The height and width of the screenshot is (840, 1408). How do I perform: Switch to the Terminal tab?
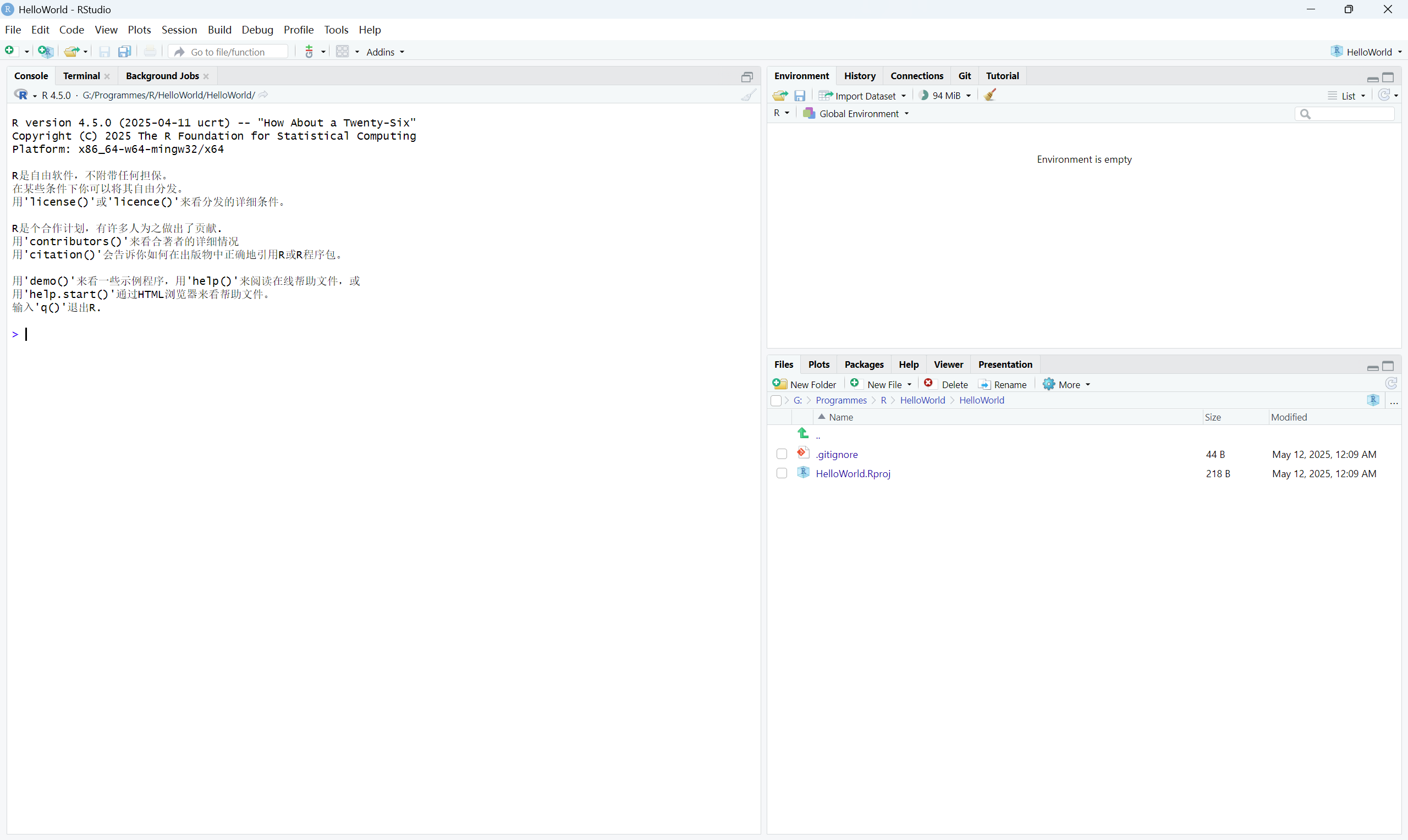tap(81, 76)
